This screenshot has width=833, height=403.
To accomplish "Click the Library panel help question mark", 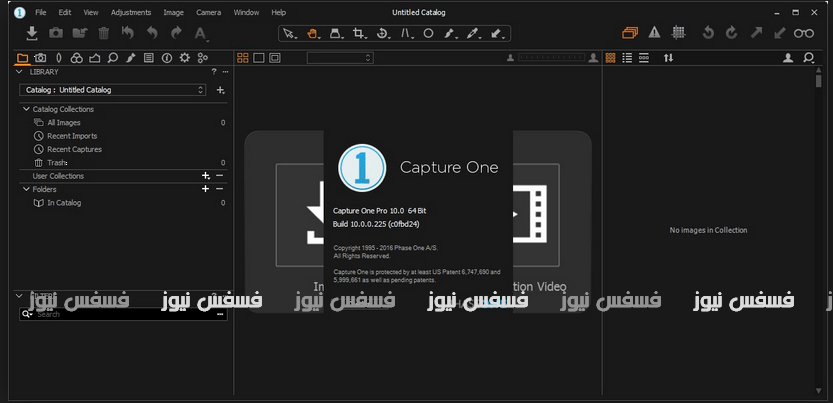I will point(214,72).
